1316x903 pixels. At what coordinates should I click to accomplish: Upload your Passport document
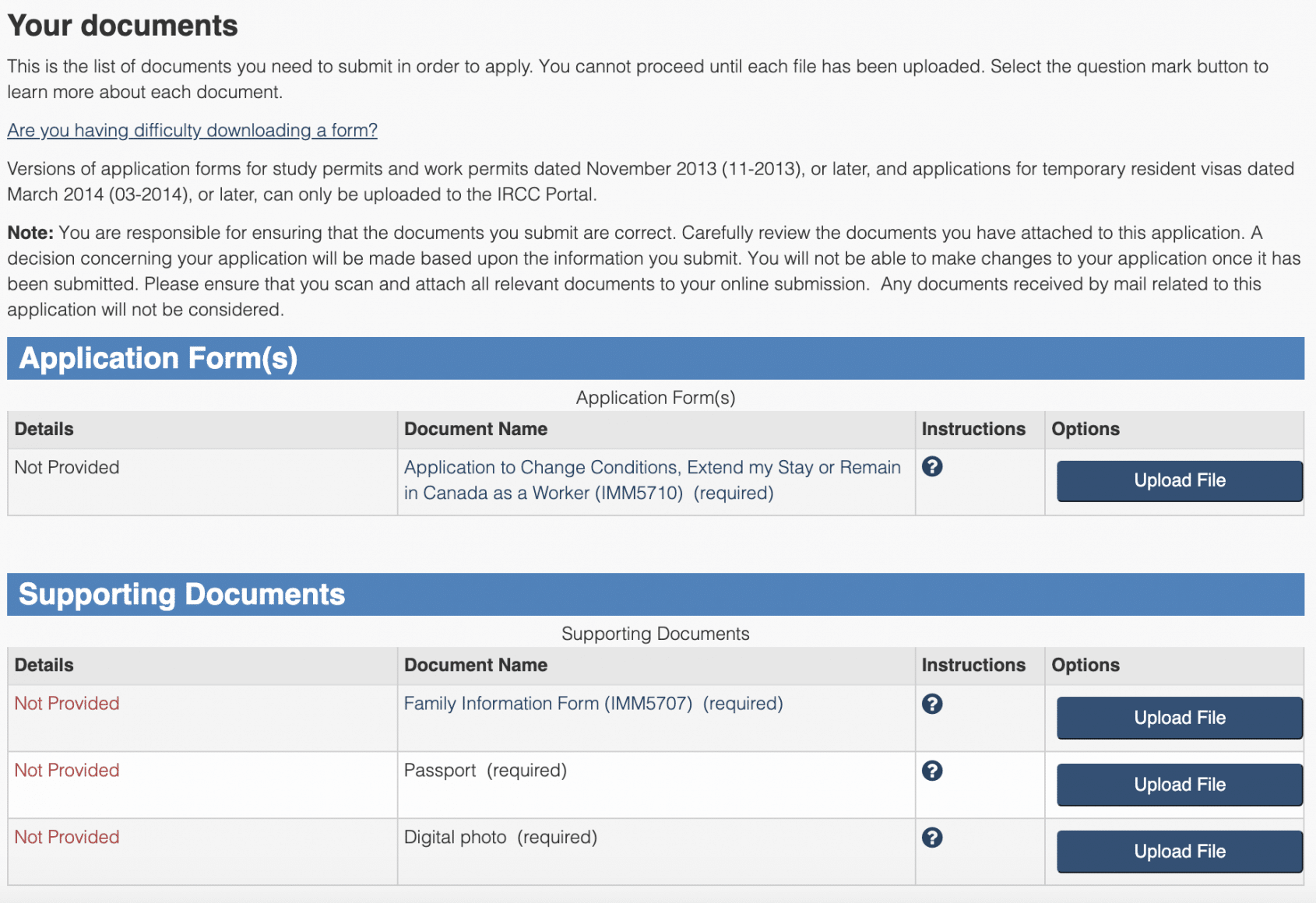tap(1178, 785)
